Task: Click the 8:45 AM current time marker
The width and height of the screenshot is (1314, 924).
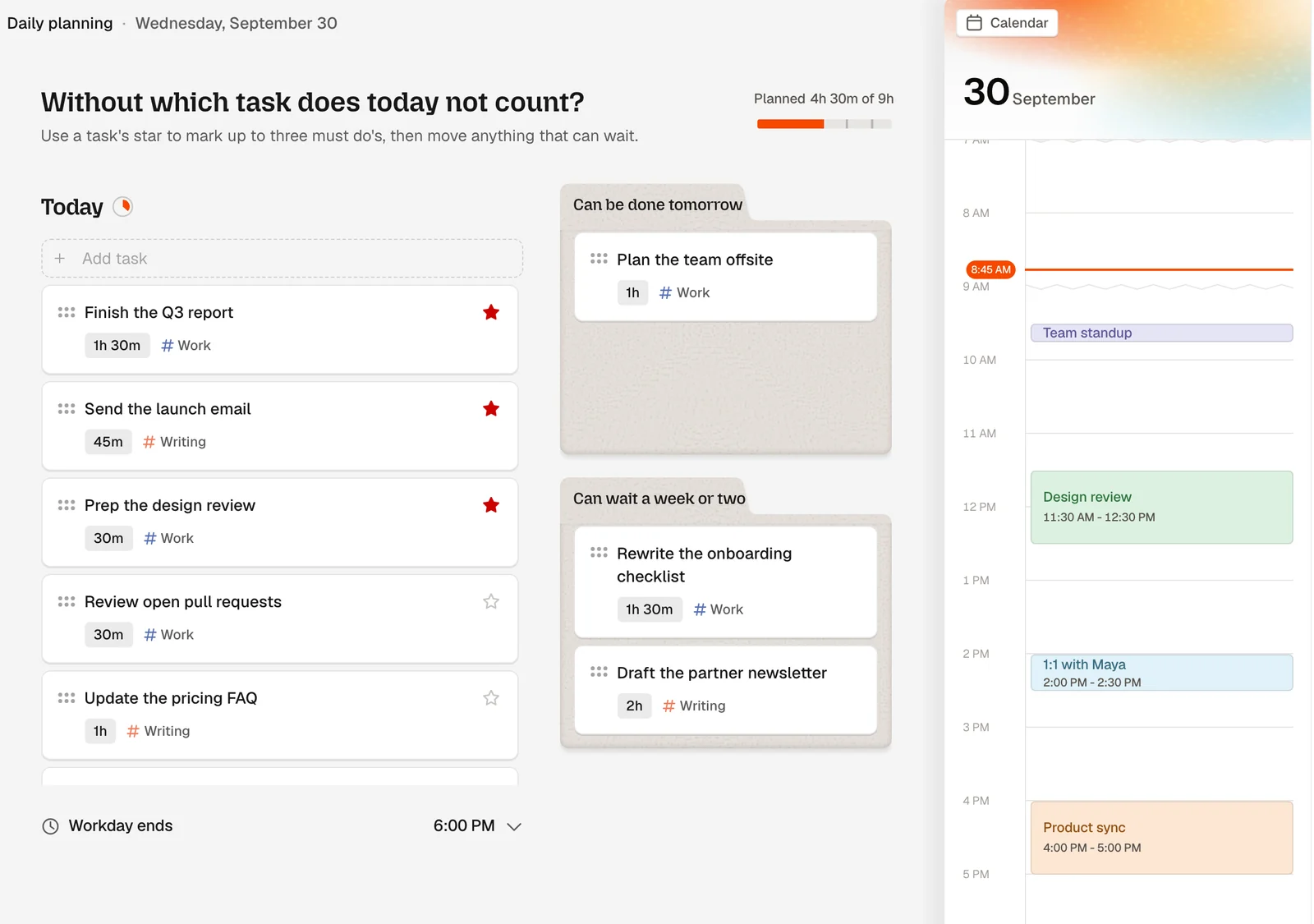Action: tap(990, 269)
